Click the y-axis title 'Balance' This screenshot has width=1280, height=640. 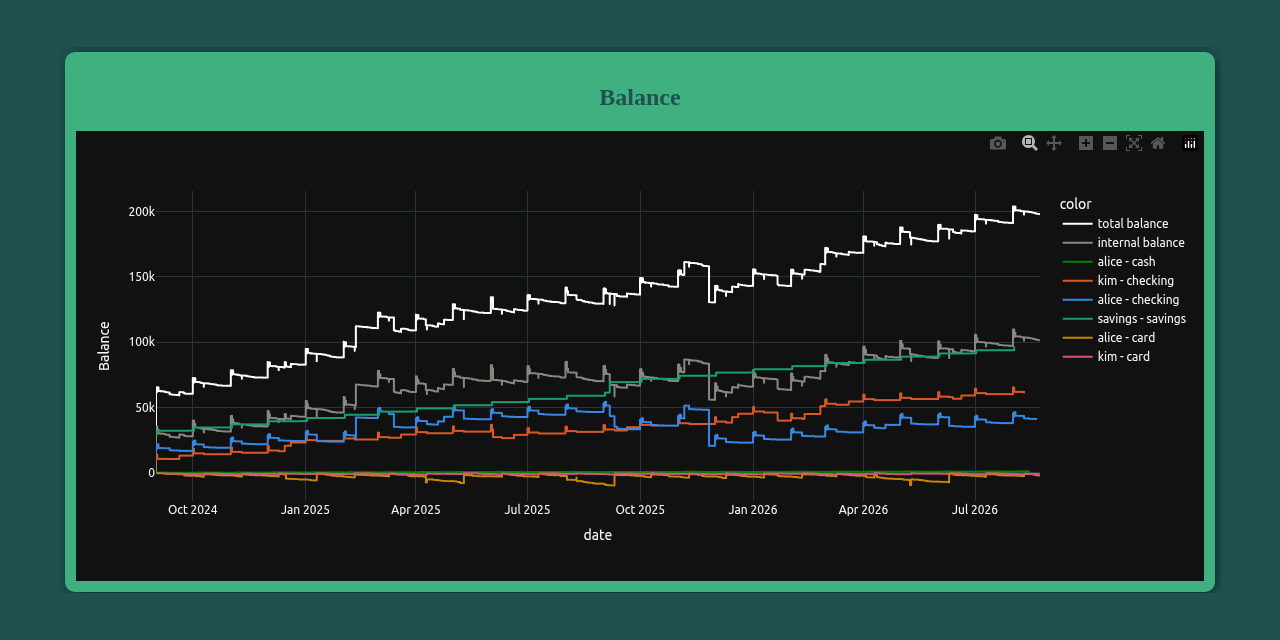[104, 346]
